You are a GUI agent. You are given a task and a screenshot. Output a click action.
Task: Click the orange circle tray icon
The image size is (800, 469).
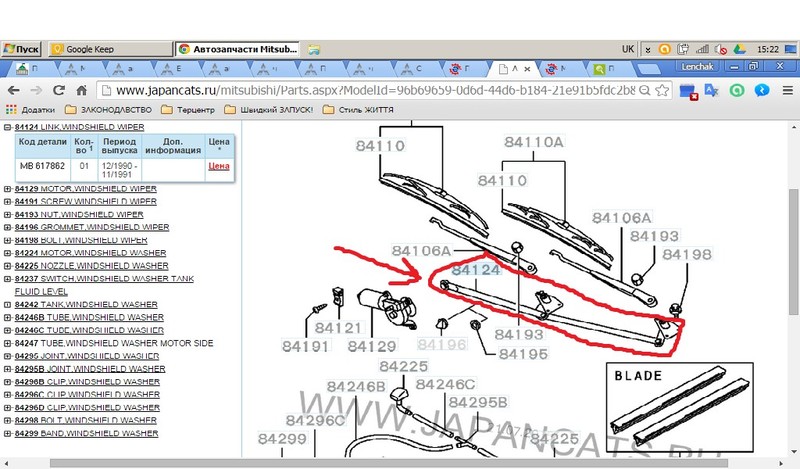(x=664, y=49)
